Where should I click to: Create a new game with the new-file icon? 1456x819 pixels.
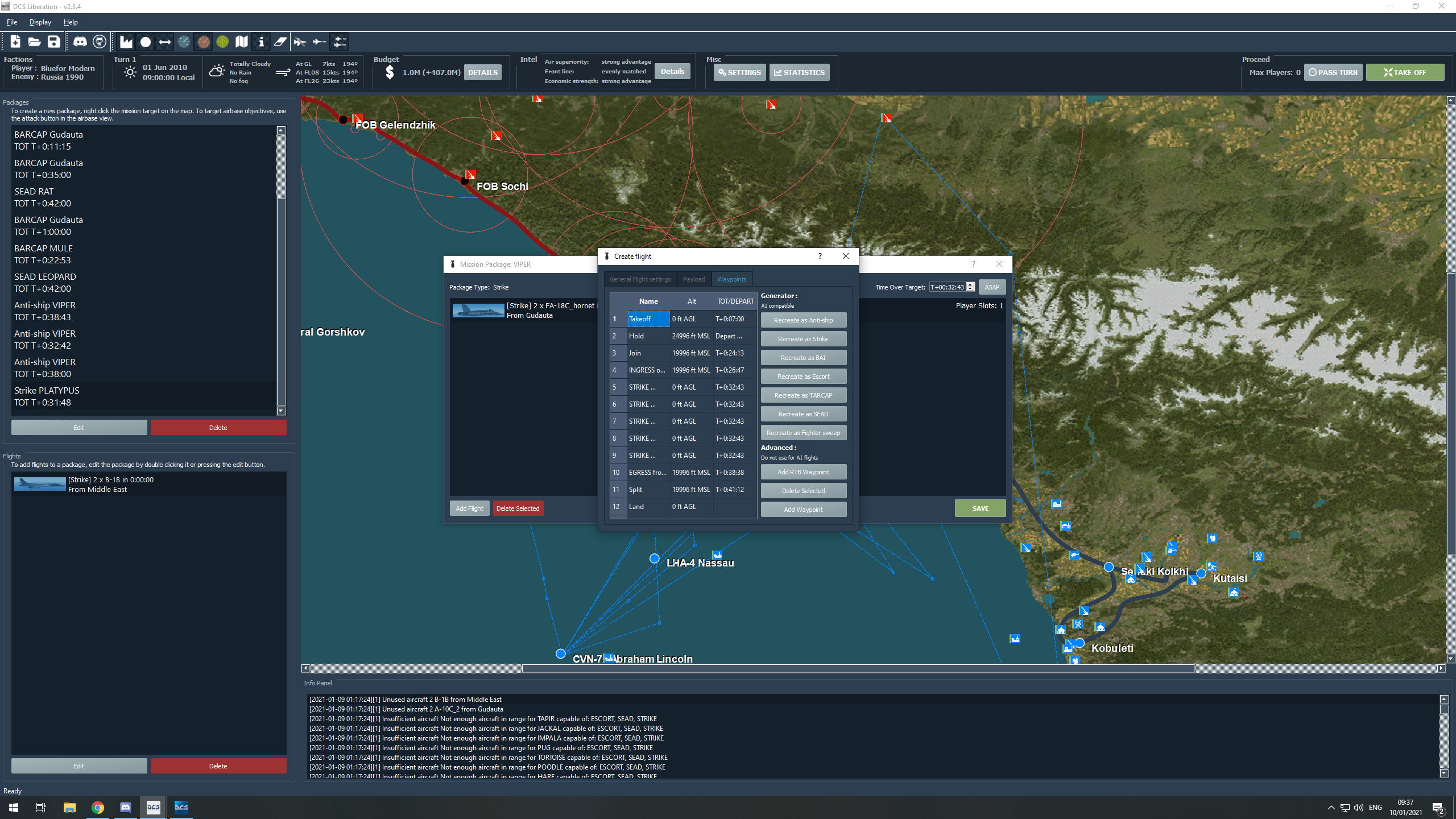[15, 42]
